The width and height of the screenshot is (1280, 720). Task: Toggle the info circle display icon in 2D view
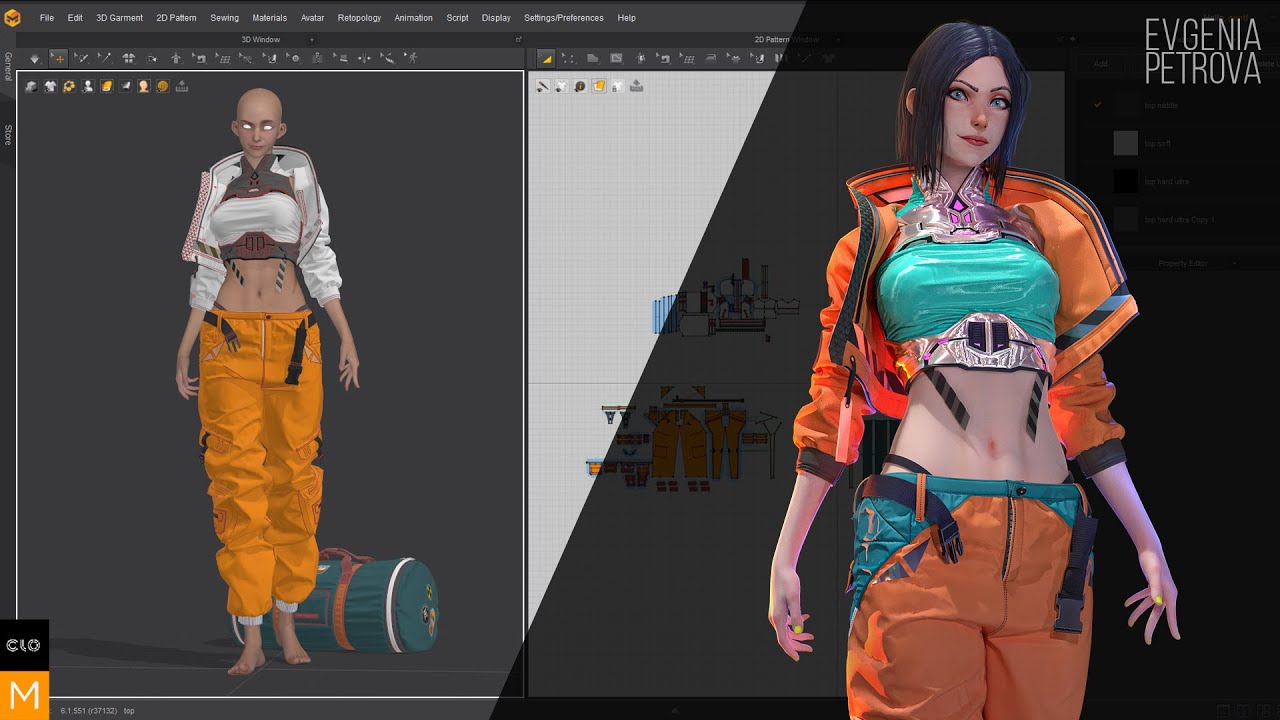click(580, 87)
